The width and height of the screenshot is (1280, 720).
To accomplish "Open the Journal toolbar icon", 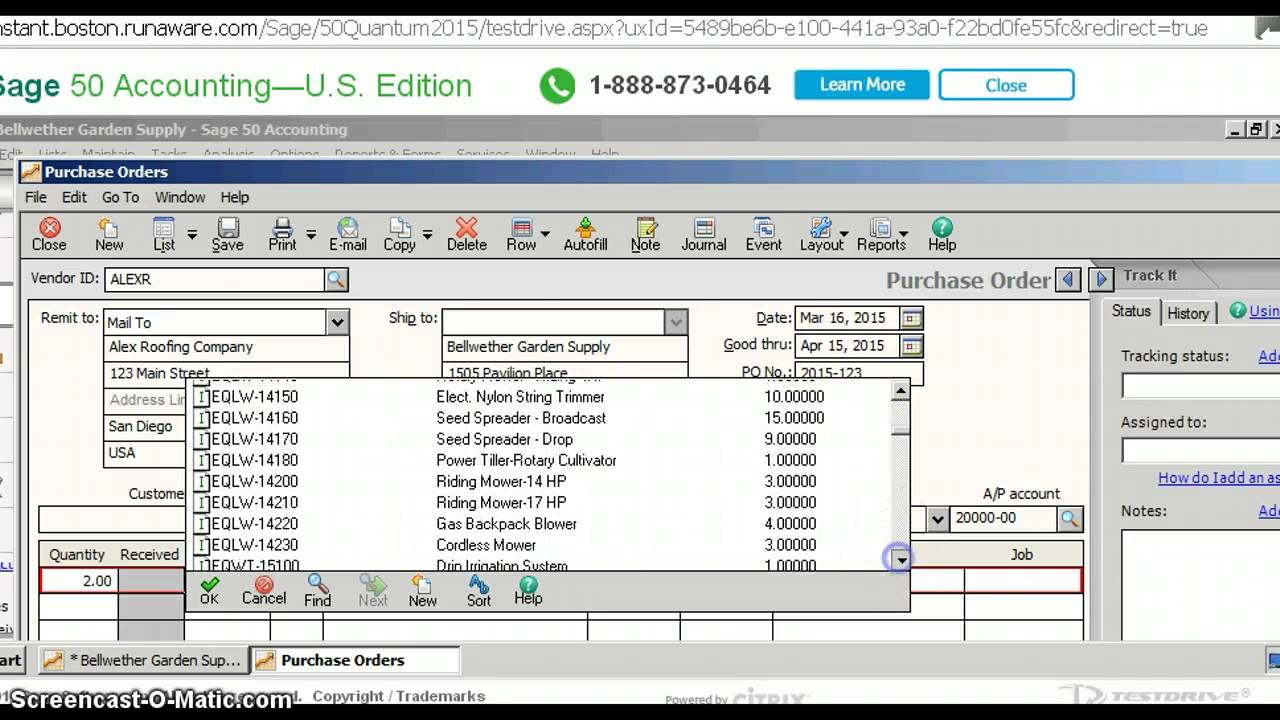I will tap(704, 235).
